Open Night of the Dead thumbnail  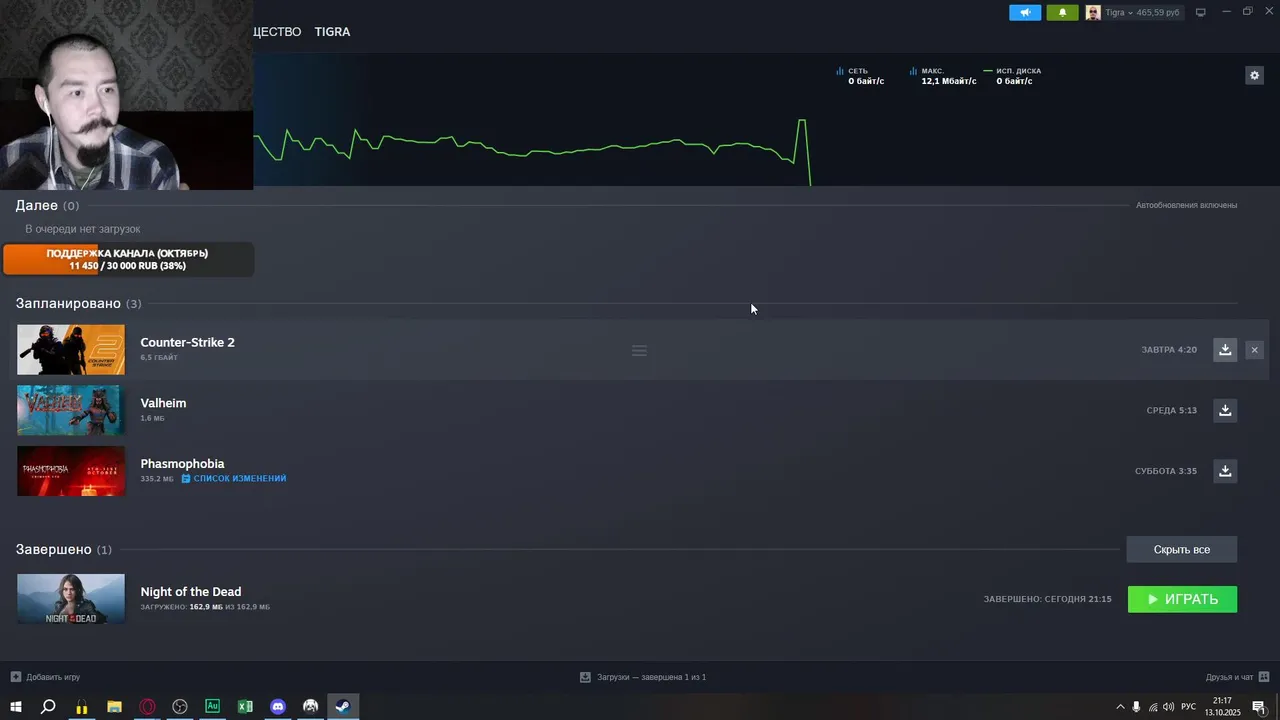coord(71,599)
